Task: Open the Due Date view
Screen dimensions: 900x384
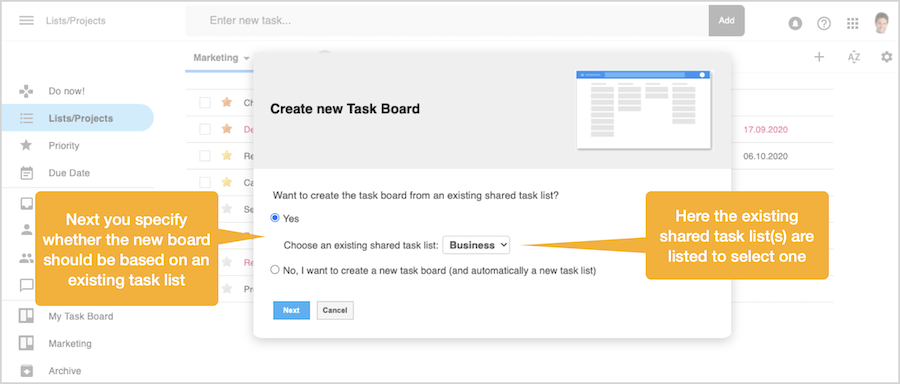Action: pos(69,173)
